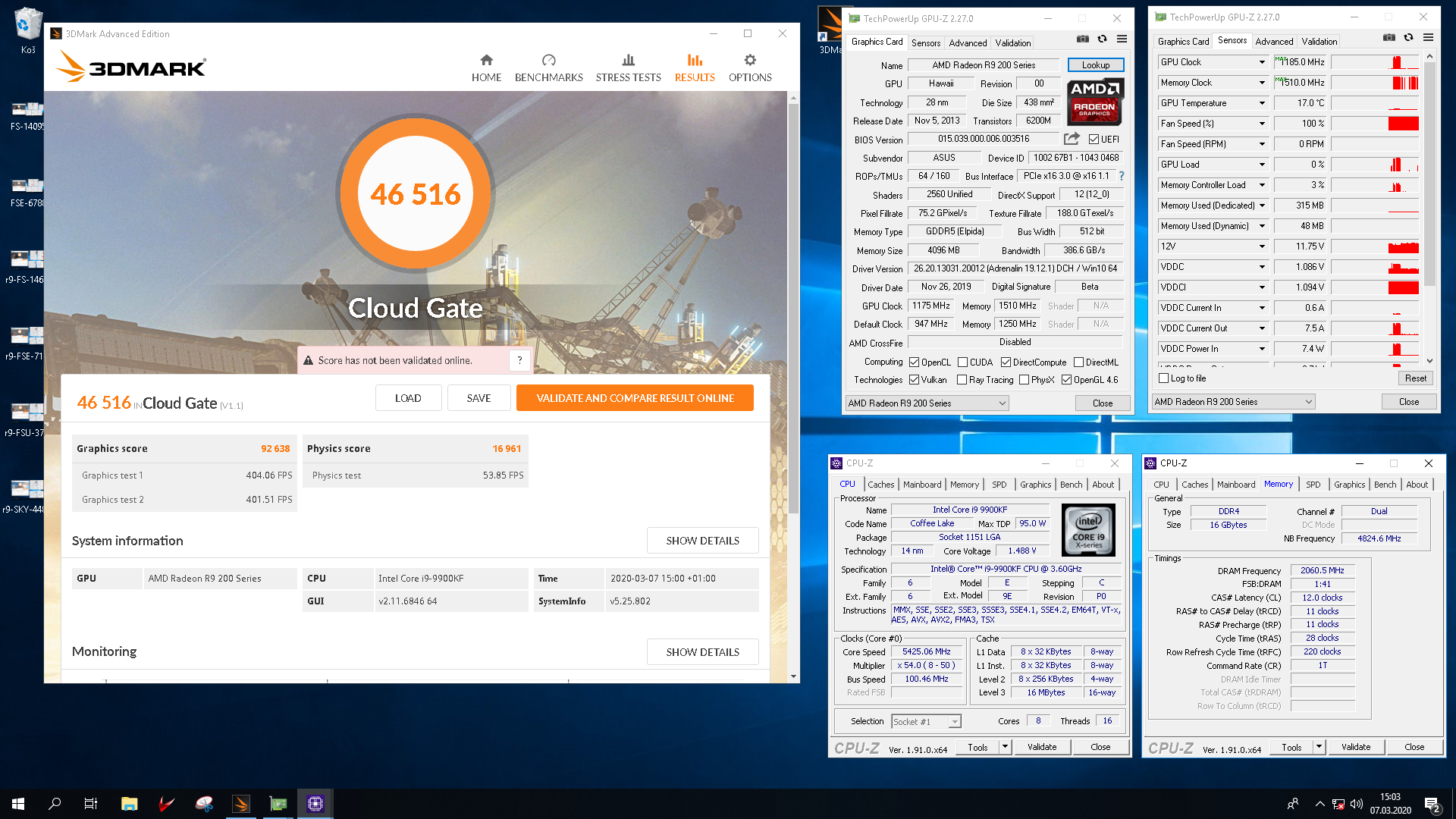Open Caches tab in left CPU-Z window

(880, 485)
